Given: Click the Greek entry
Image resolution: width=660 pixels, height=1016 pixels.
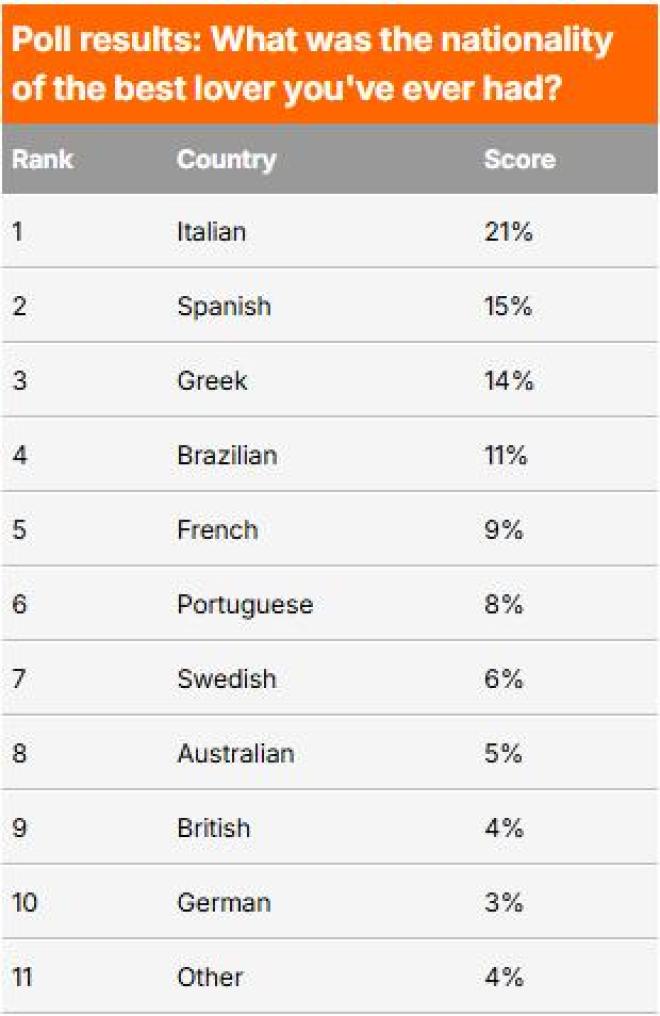Looking at the screenshot, I should click(212, 380).
